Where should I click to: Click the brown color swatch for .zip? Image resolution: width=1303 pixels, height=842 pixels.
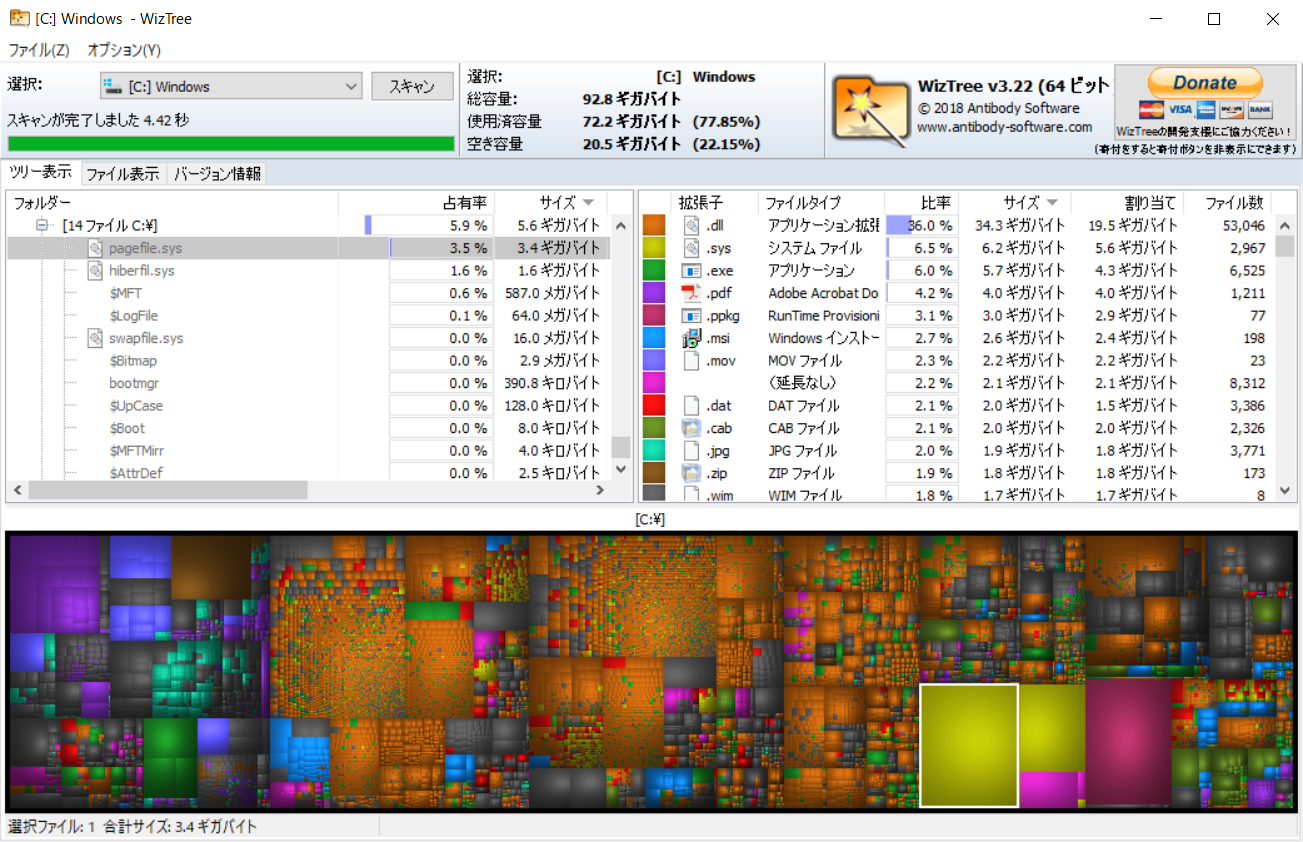point(654,473)
